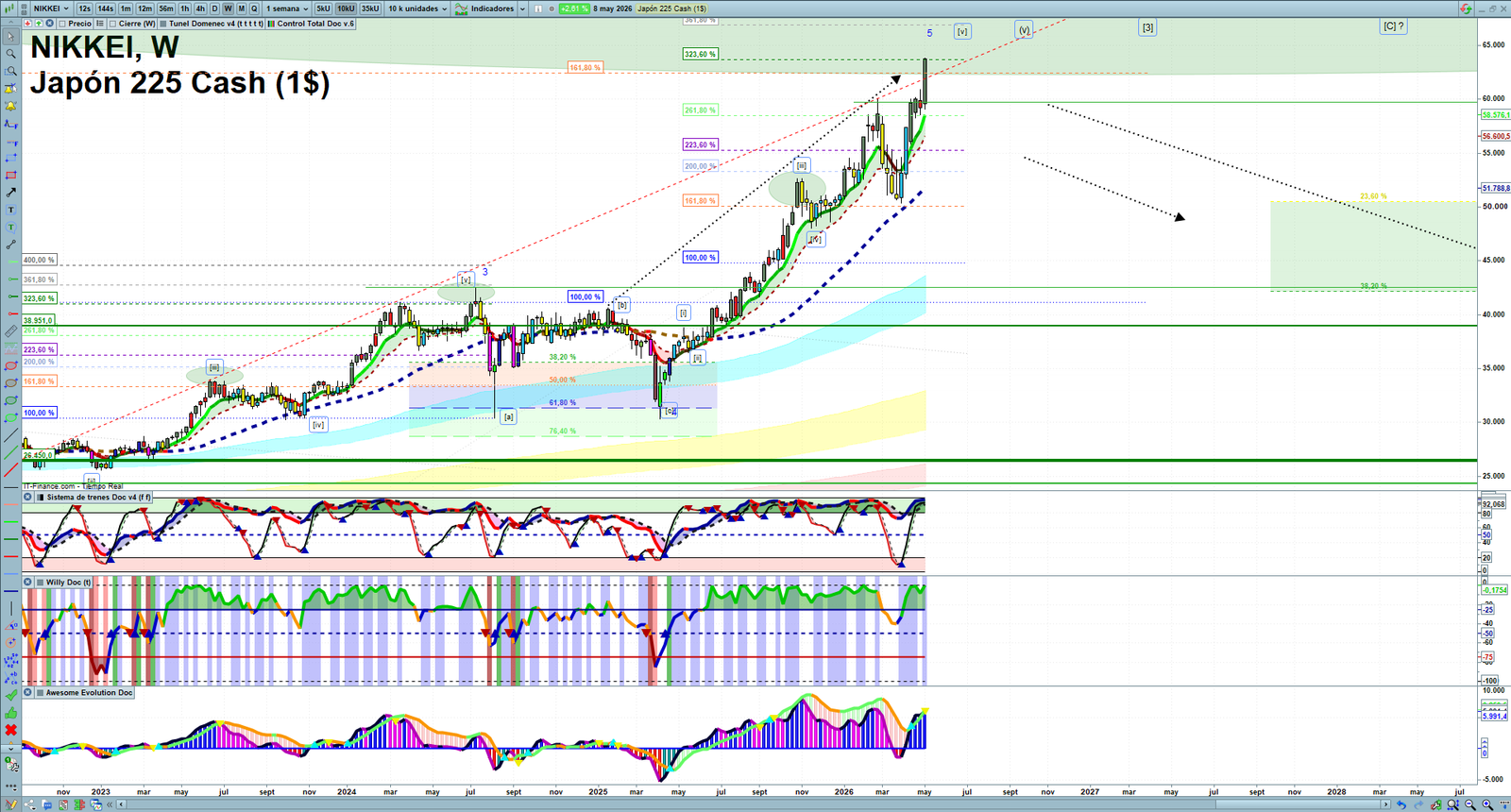Select the magnifier zoom tool
This screenshot has height=812, width=1511.
coord(10,53)
